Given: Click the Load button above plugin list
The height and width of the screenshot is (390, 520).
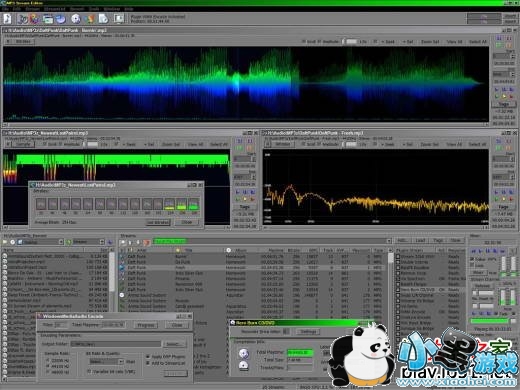Looking at the screenshot, I should point(420,240).
